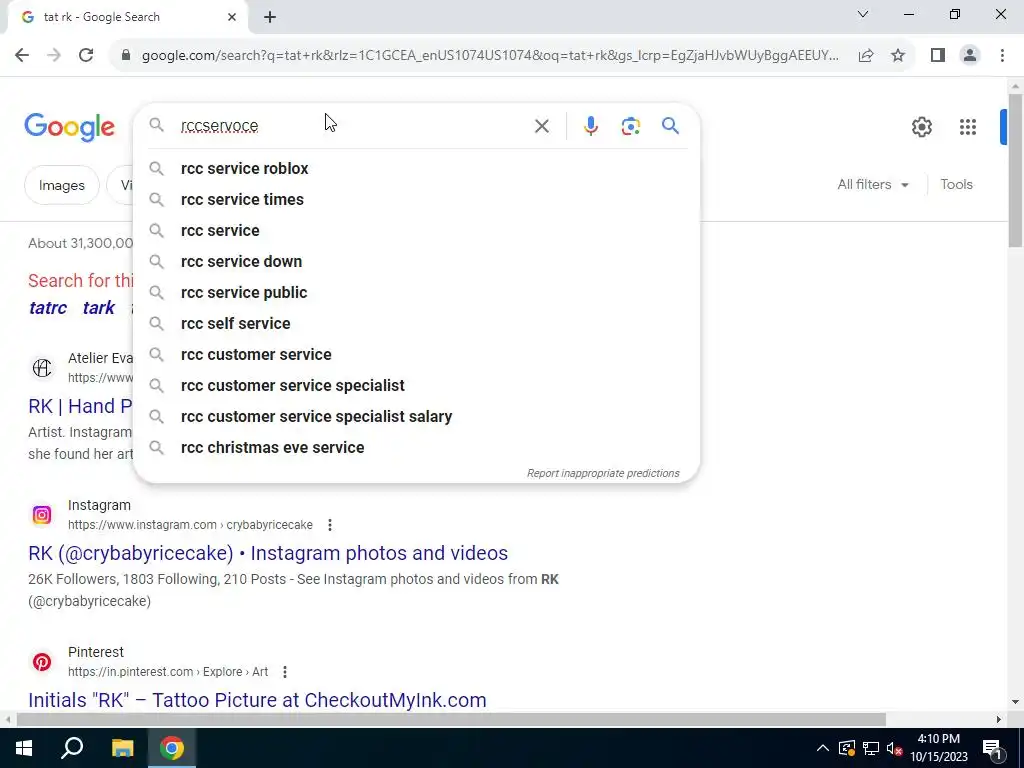The image size is (1024, 768).
Task: Reload the current page
Action: (86, 56)
